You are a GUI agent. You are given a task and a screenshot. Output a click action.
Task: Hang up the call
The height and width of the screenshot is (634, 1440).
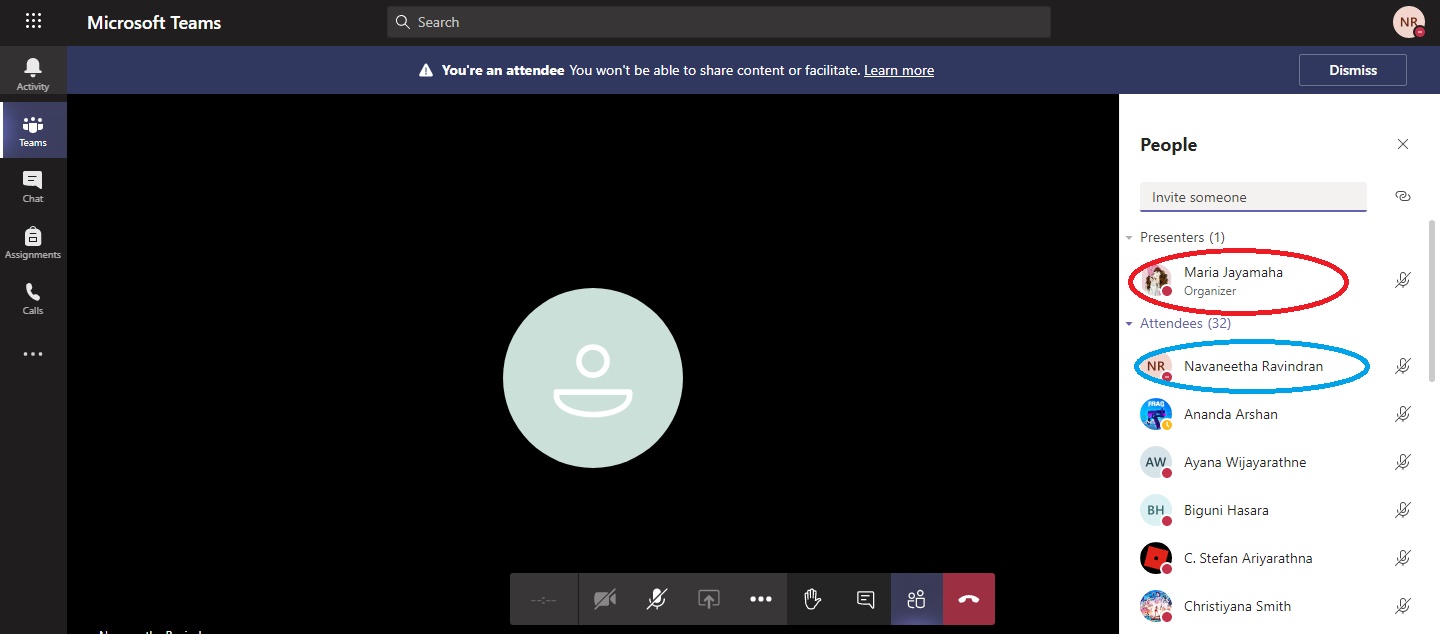(x=968, y=598)
